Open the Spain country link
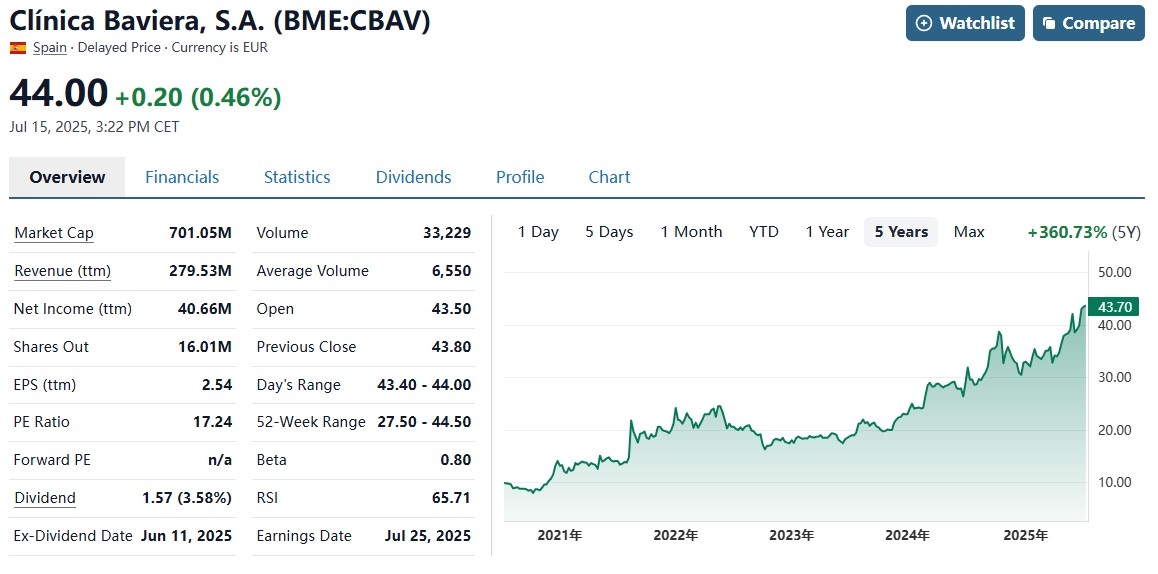Viewport: 1158px width, 574px height. (x=49, y=48)
